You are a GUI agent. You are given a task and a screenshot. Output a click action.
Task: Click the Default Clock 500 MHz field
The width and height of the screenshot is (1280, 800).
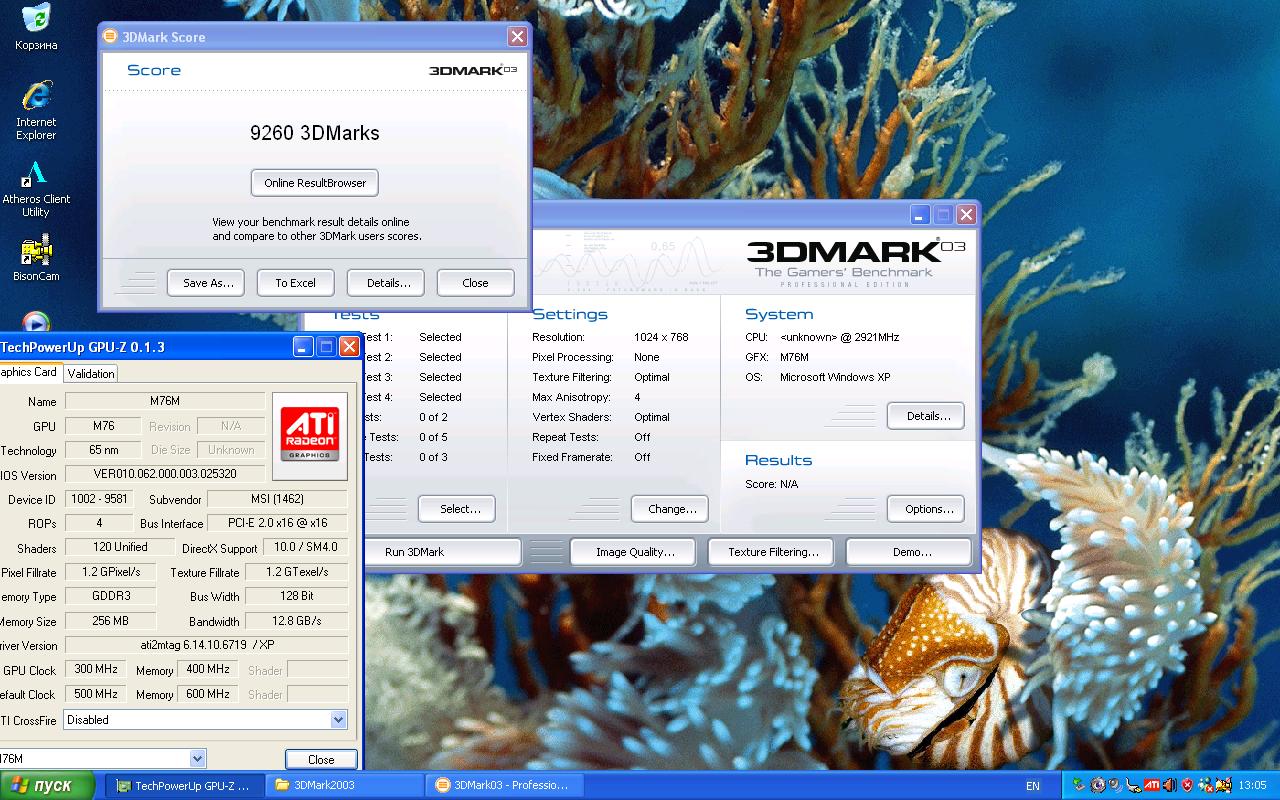[96, 694]
